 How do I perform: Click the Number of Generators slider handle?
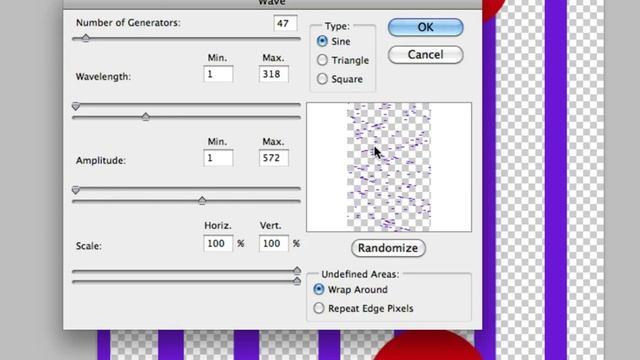point(86,38)
